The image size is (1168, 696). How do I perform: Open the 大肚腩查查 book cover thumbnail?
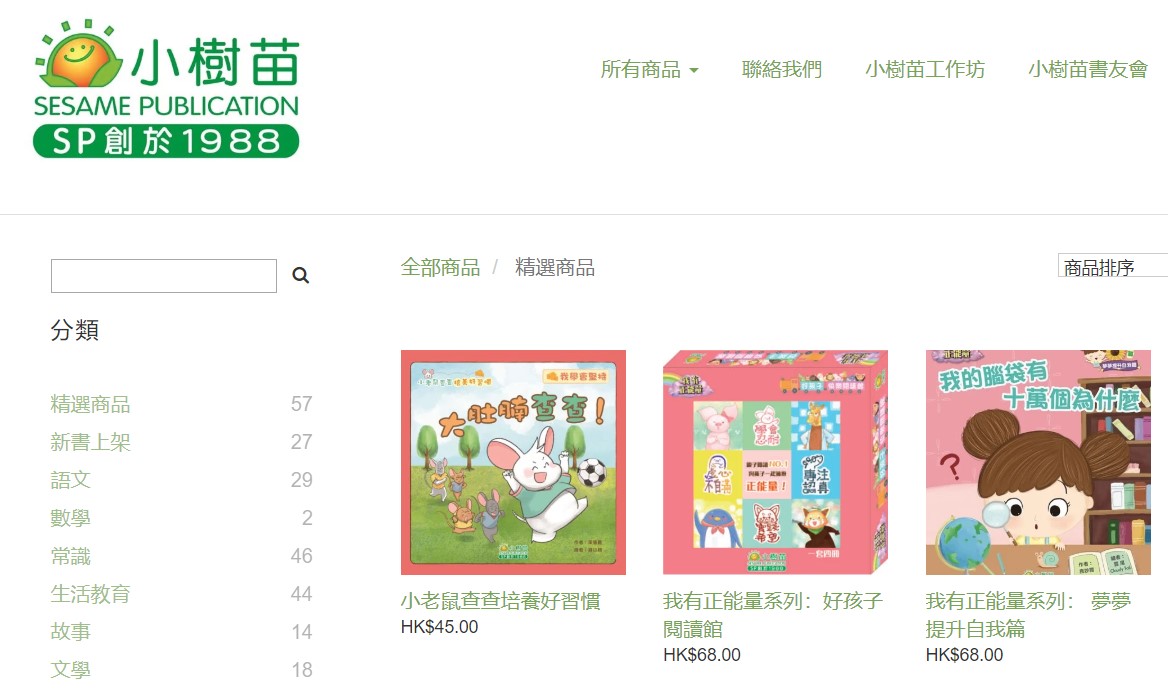513,463
